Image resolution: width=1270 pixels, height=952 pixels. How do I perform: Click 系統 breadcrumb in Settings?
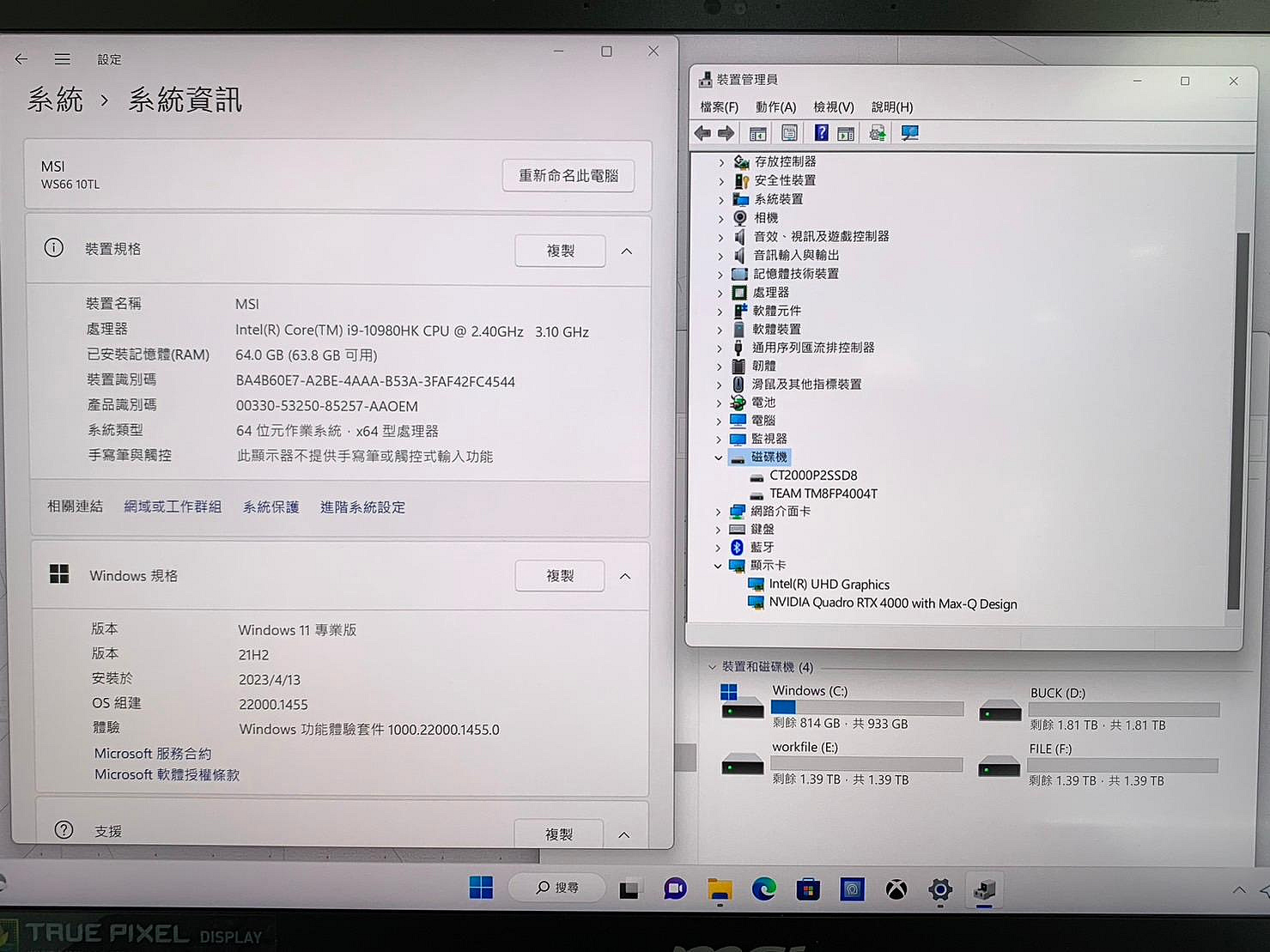click(x=55, y=100)
